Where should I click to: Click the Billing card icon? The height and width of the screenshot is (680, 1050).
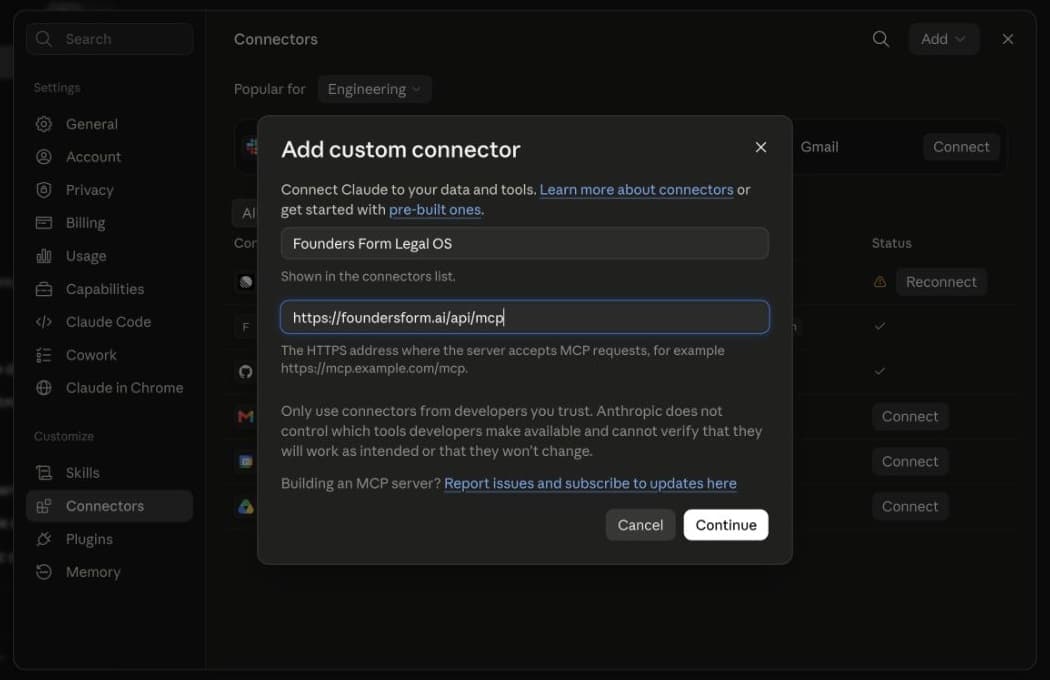click(x=44, y=222)
